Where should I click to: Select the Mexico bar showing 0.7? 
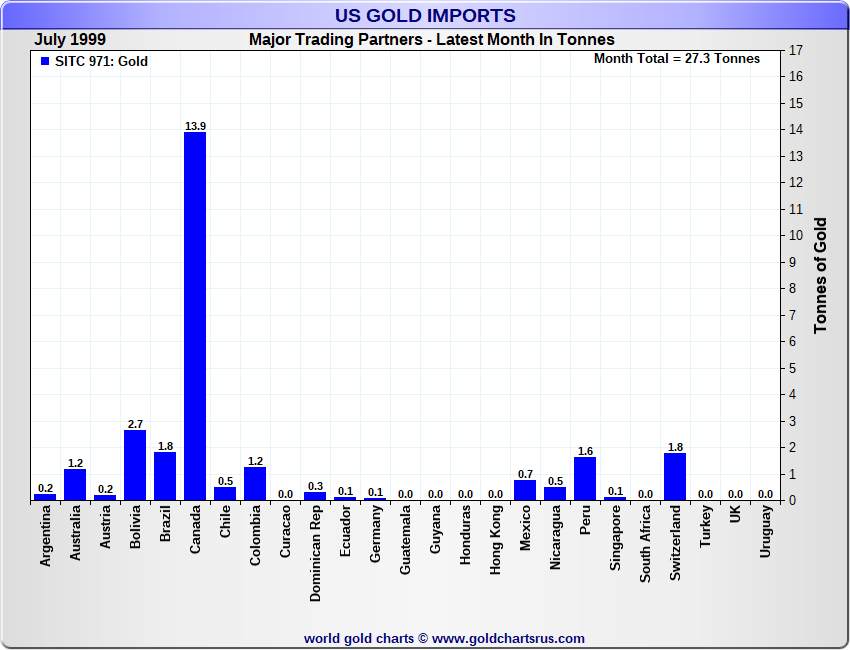click(525, 490)
